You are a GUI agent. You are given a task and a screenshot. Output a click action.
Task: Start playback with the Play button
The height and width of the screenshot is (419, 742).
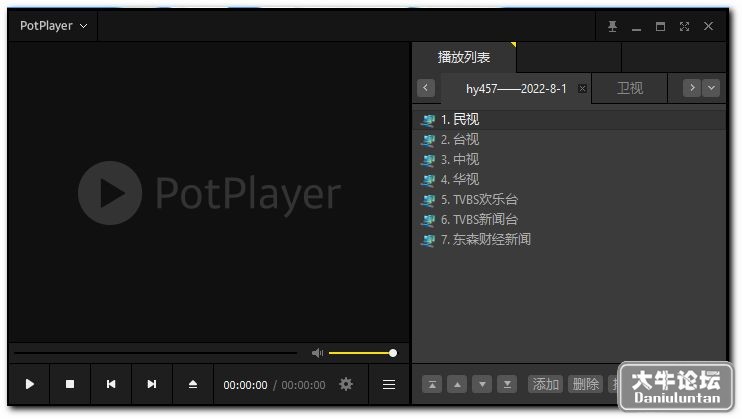pos(29,384)
